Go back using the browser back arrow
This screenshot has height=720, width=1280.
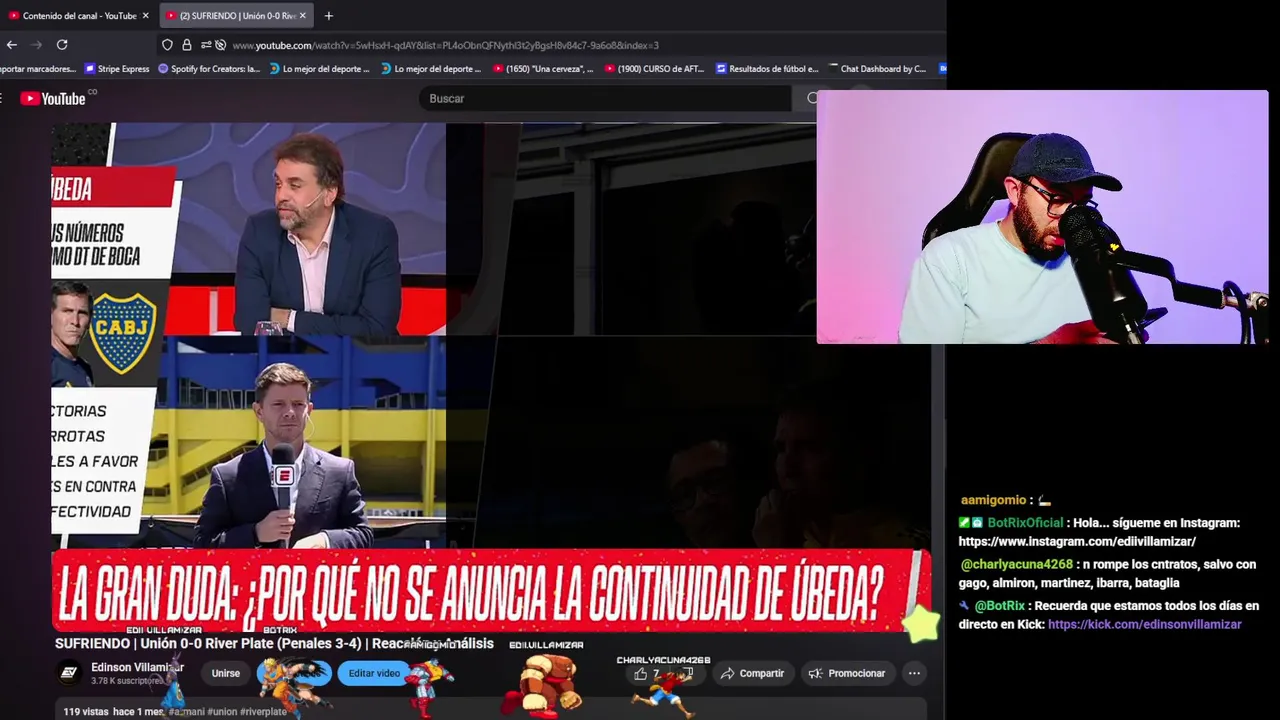point(11,45)
